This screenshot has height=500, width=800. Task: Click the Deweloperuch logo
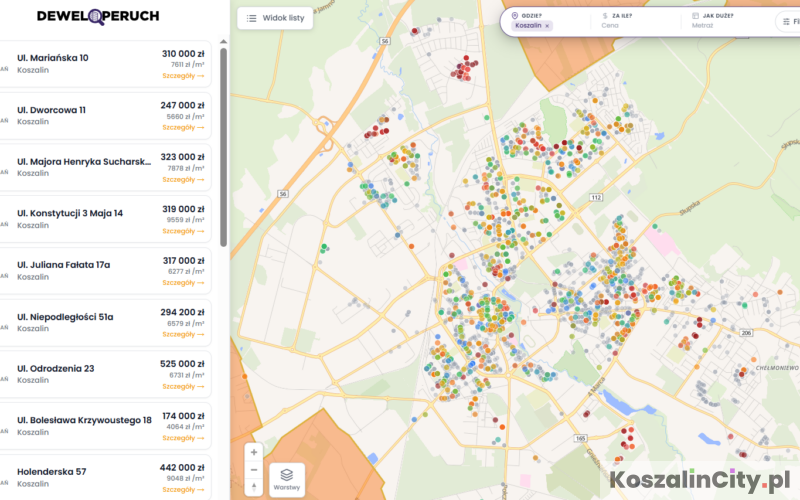coord(97,16)
